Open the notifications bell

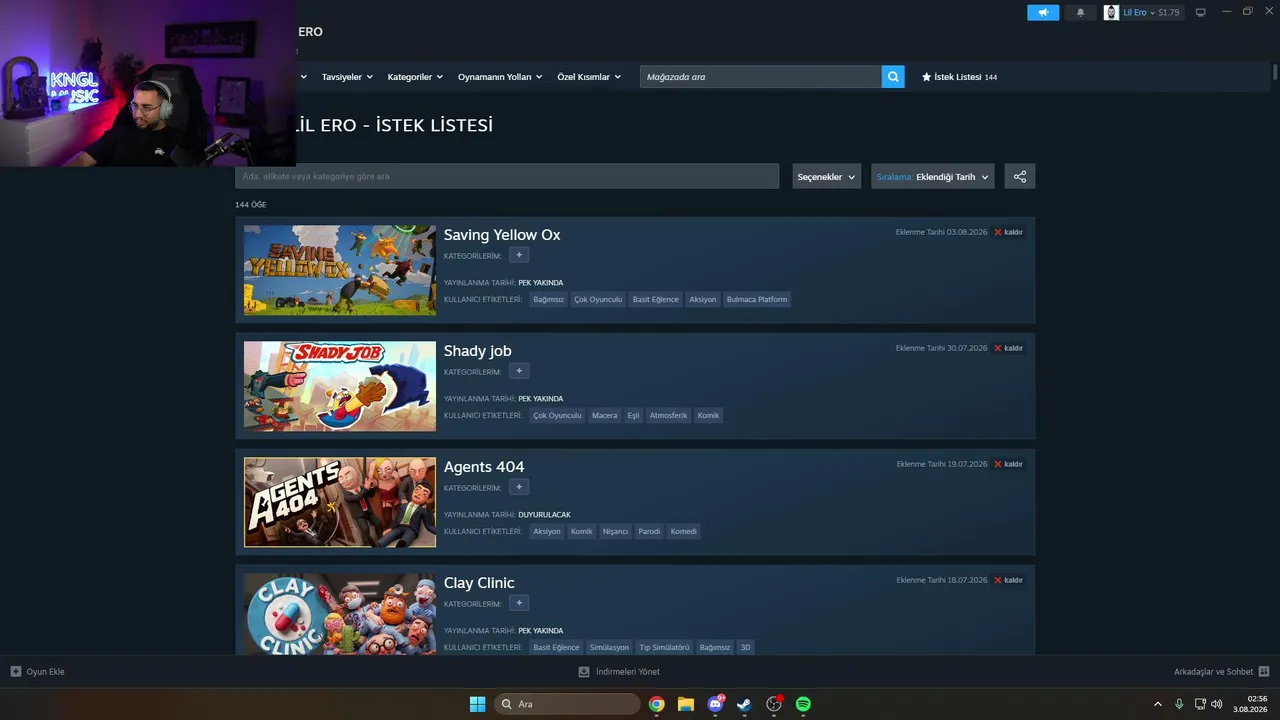coord(1080,13)
